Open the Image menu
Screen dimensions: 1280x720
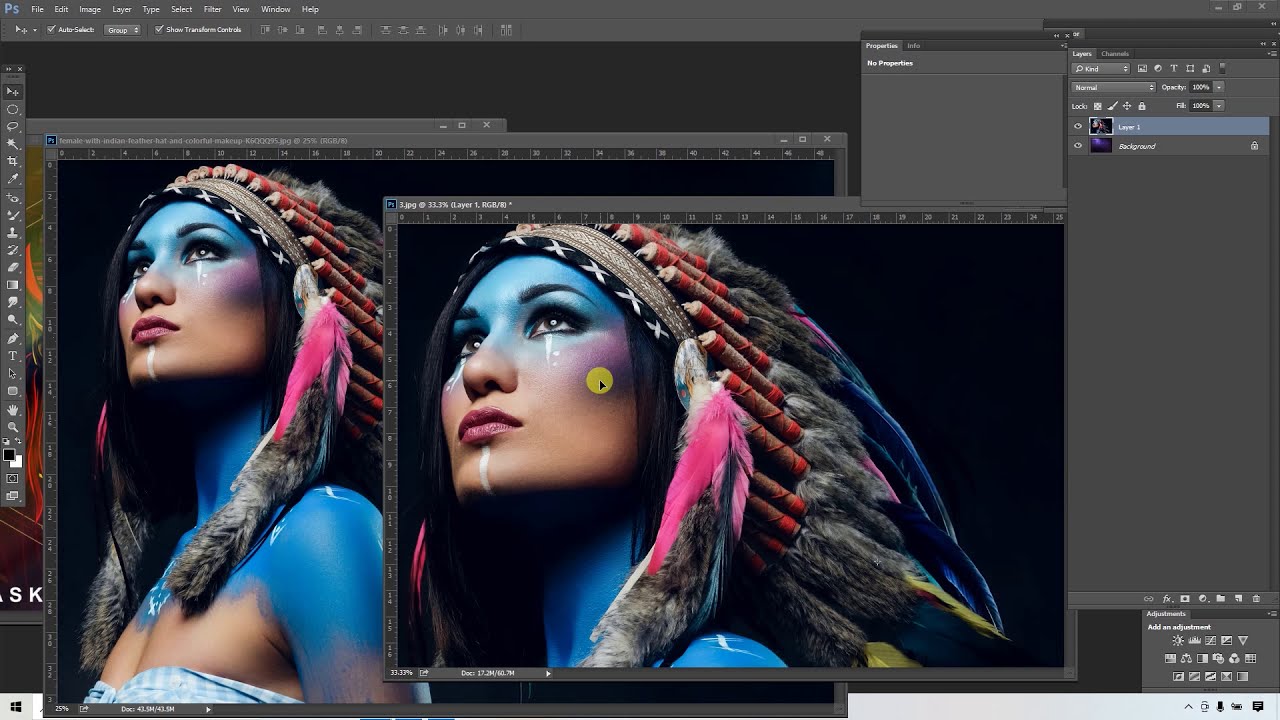tap(90, 9)
